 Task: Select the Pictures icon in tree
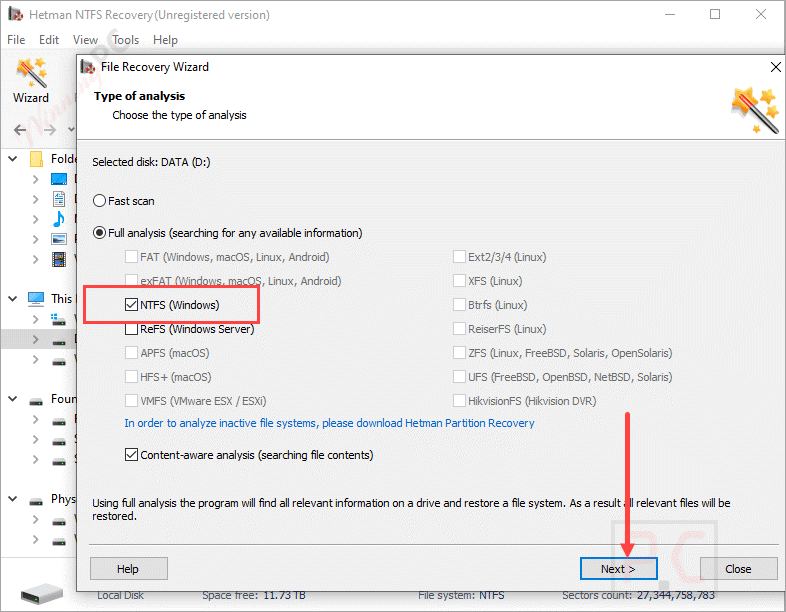pos(59,239)
